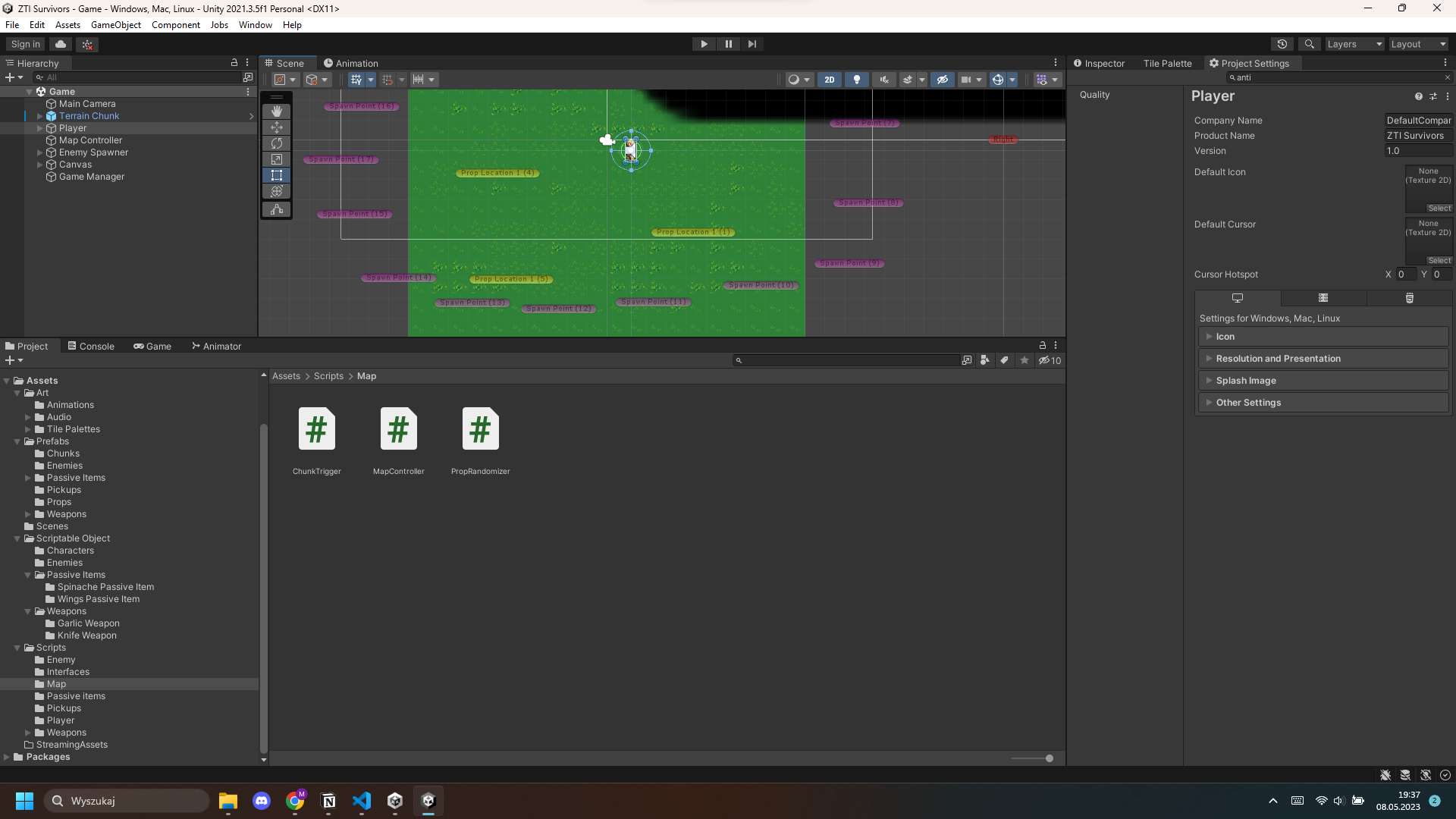Click the Product Name input field
Screen dimensions: 1456x819
pos(1417,136)
